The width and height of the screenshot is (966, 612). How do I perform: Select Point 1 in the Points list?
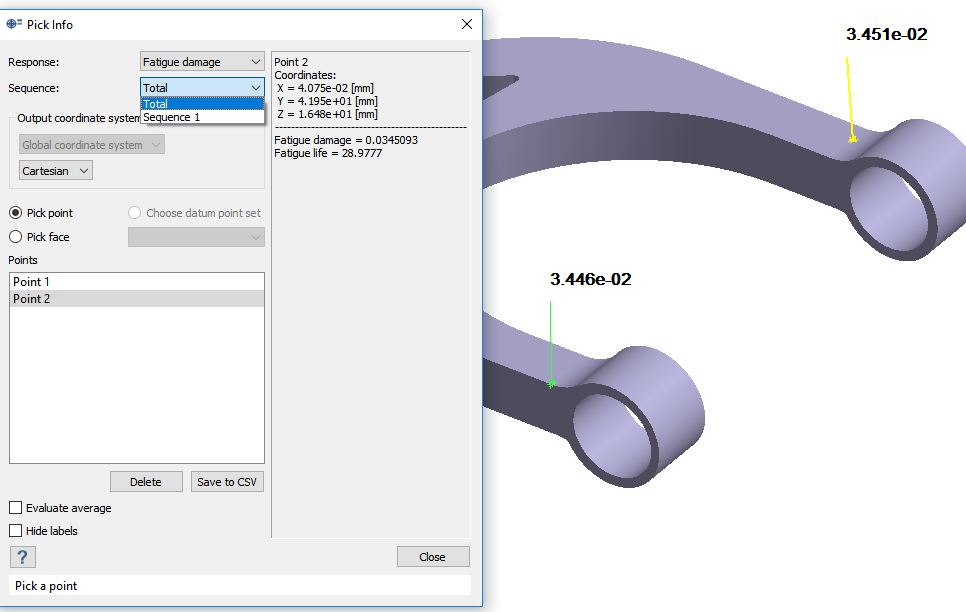point(32,282)
